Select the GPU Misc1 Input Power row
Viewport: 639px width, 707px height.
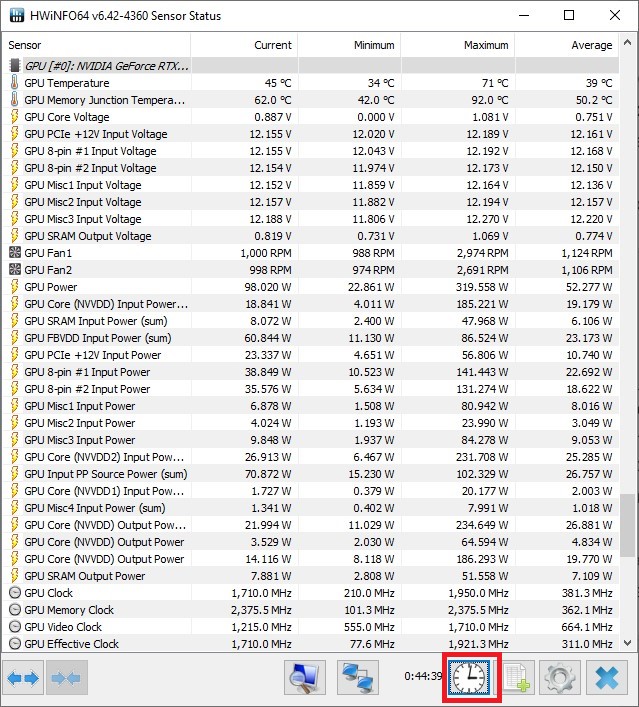tap(311, 406)
